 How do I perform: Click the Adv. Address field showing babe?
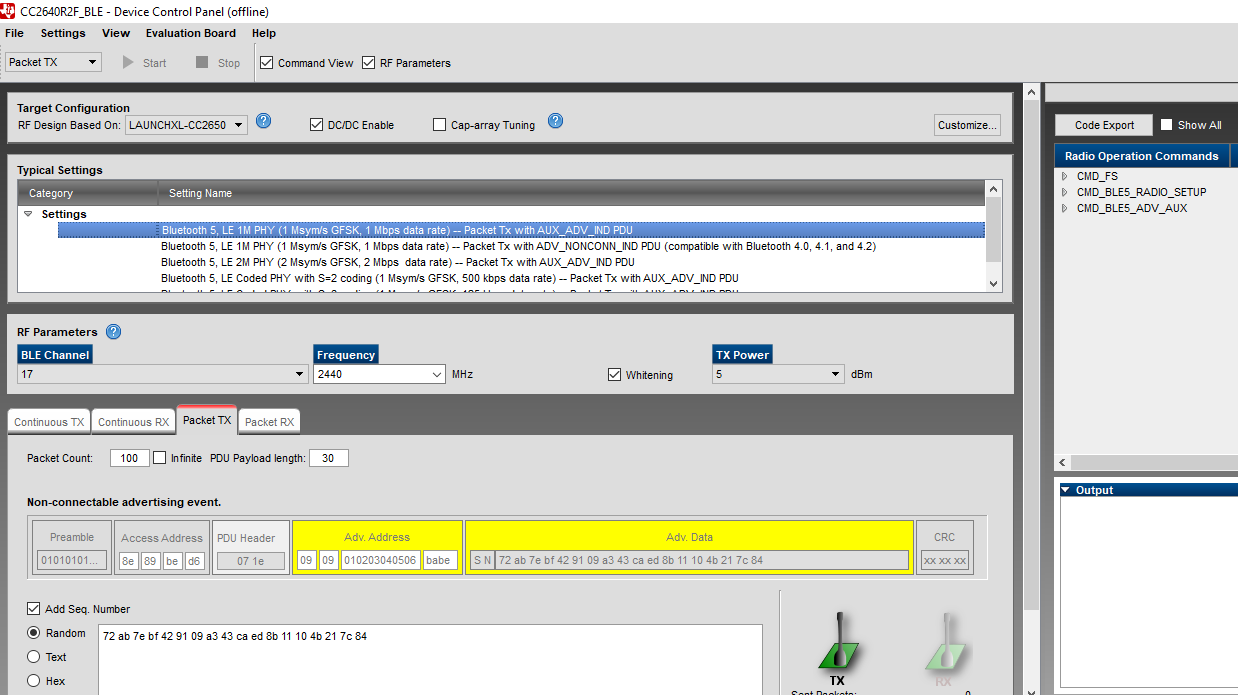[x=441, y=560]
